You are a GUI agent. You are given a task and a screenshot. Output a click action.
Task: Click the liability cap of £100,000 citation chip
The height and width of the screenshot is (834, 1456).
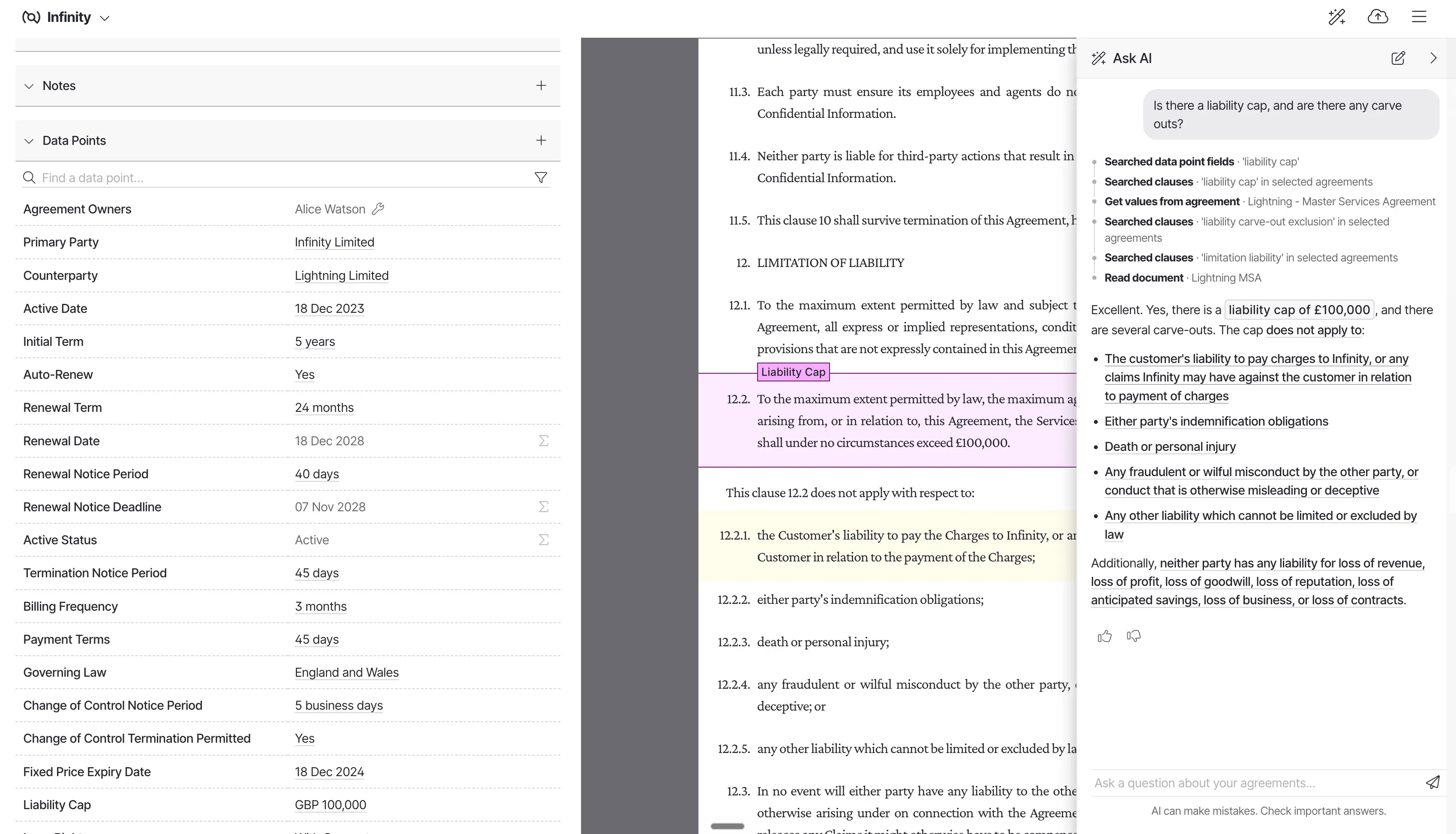pyautogui.click(x=1299, y=310)
